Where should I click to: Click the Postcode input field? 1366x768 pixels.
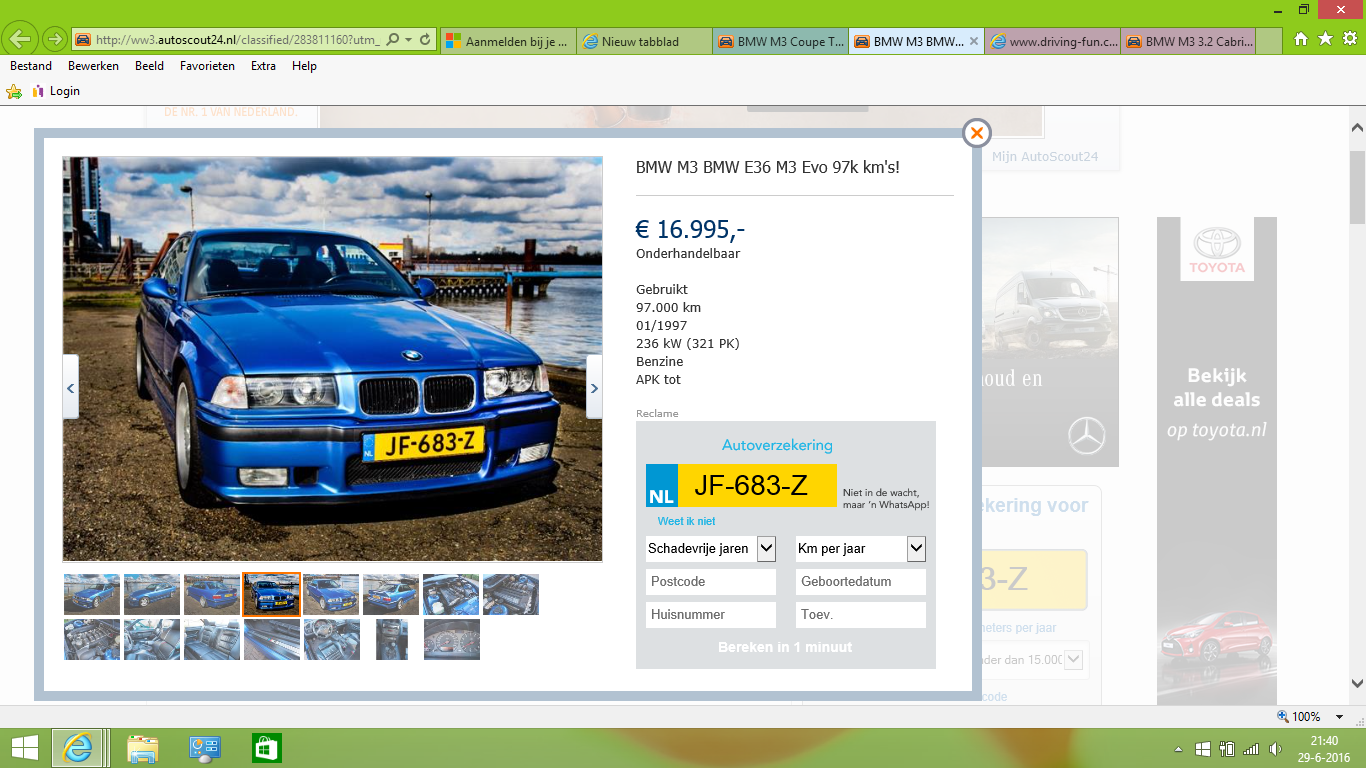711,581
